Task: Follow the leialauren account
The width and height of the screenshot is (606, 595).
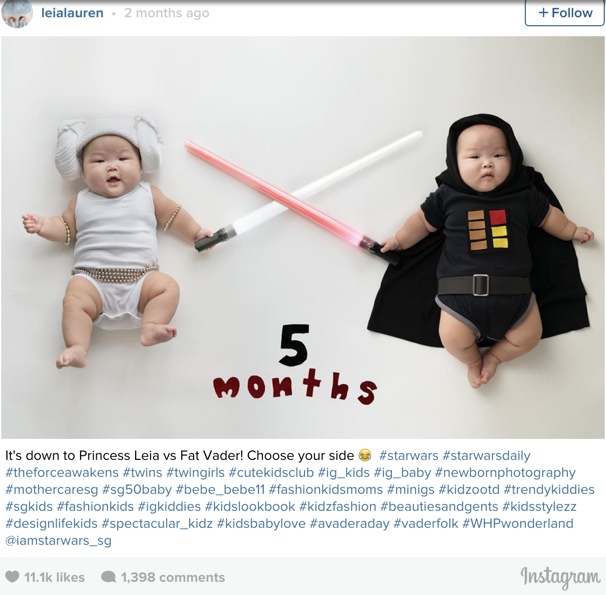Action: (564, 13)
